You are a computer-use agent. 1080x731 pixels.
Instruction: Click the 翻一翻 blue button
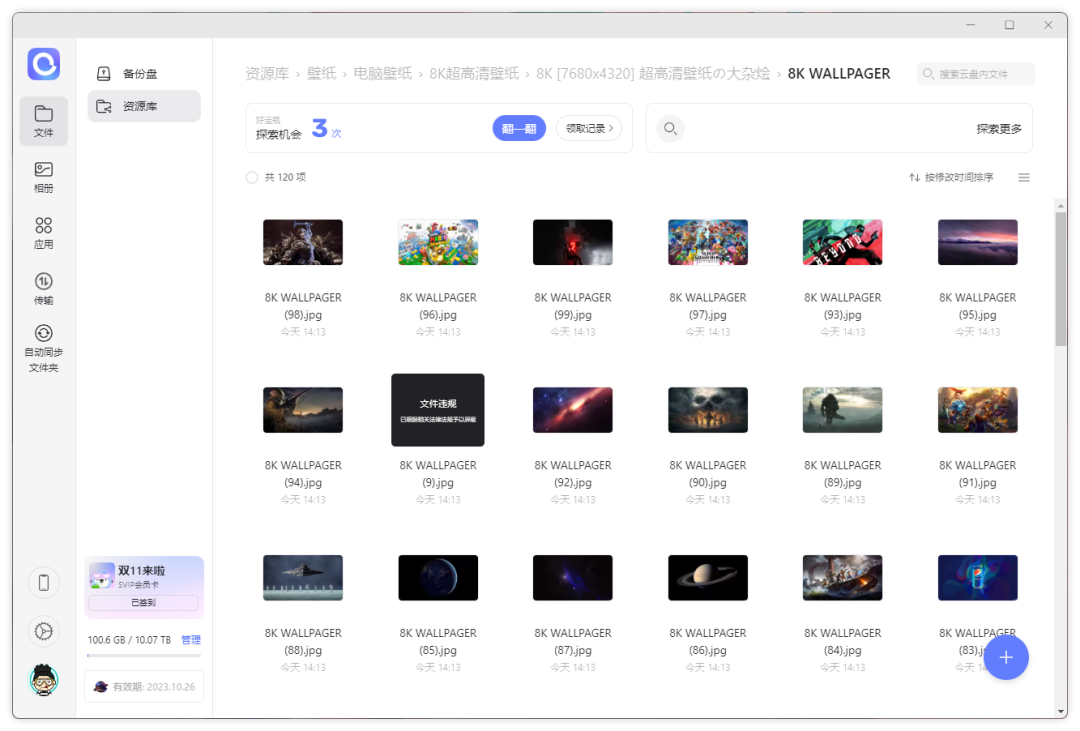(x=519, y=128)
